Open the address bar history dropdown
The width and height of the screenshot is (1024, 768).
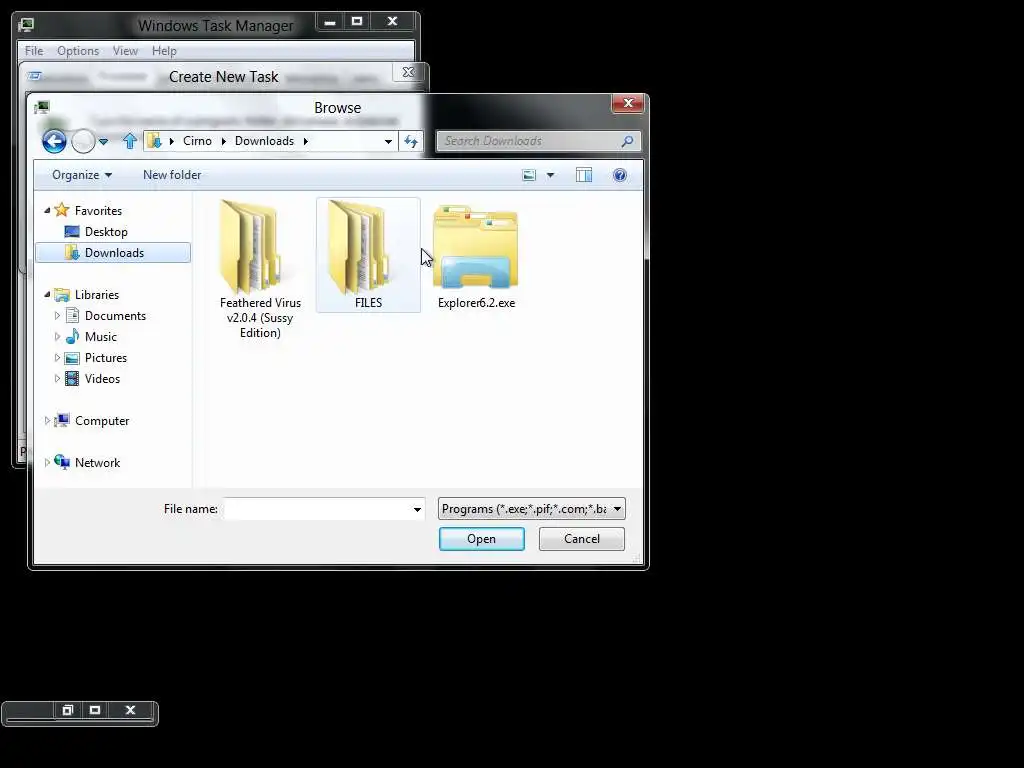click(388, 141)
